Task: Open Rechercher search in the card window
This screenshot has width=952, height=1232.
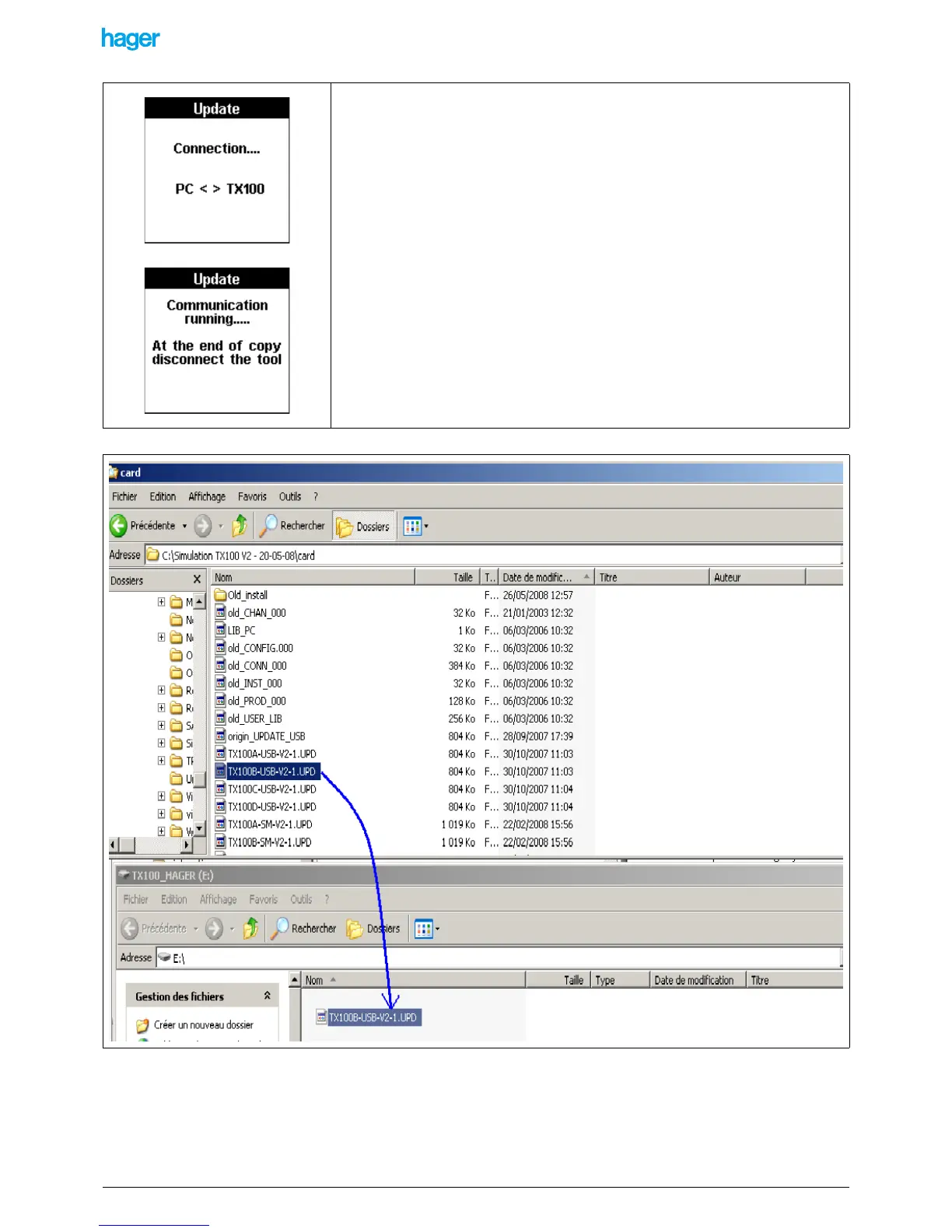Action: [292, 526]
